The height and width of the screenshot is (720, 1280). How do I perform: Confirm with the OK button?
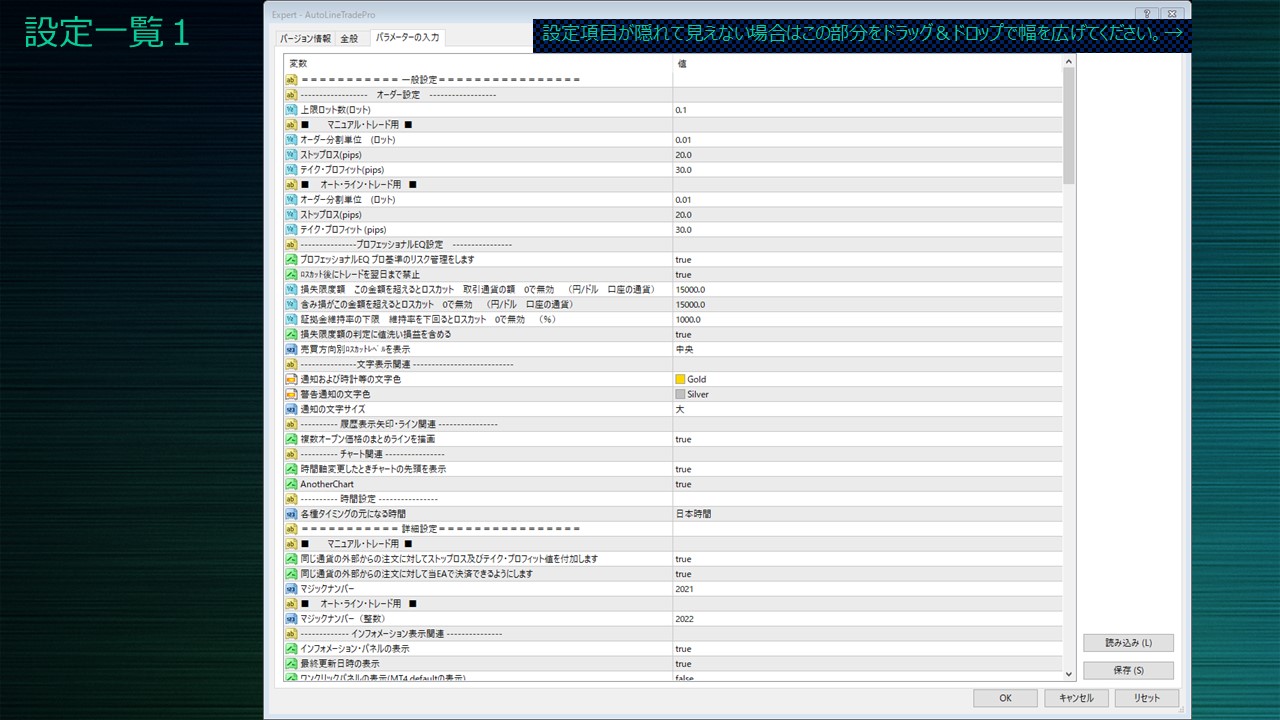1005,698
